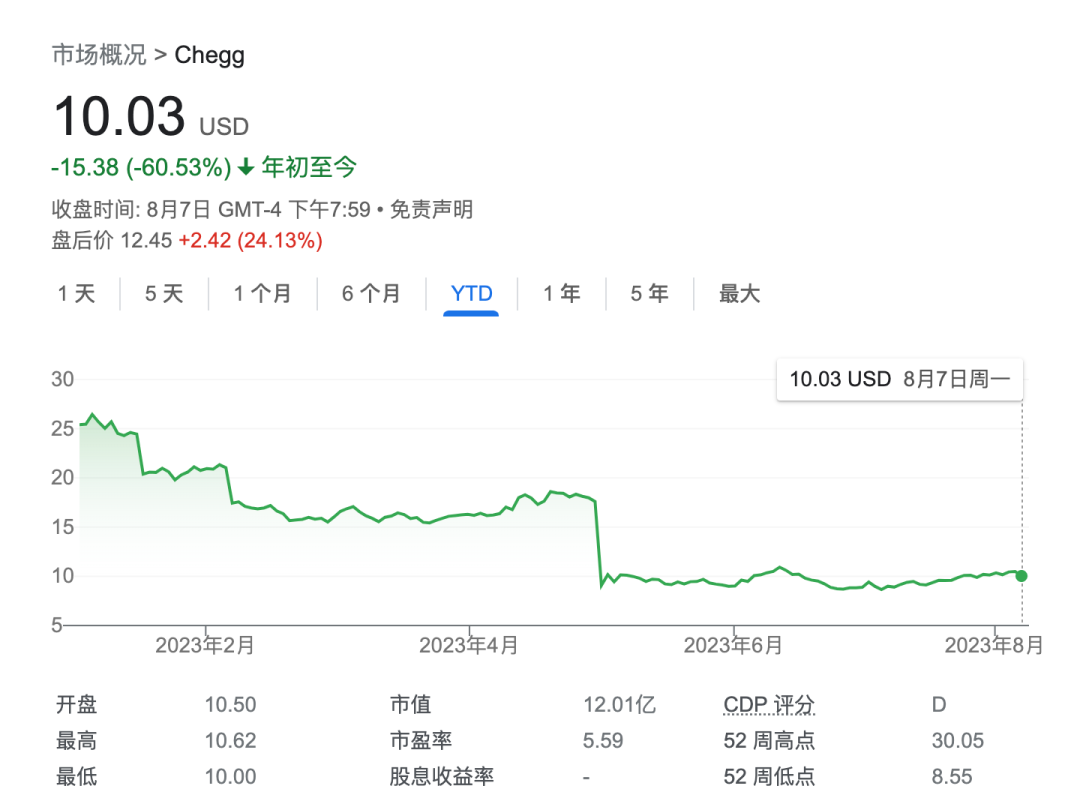Show the 1 年 chart view

[562, 294]
